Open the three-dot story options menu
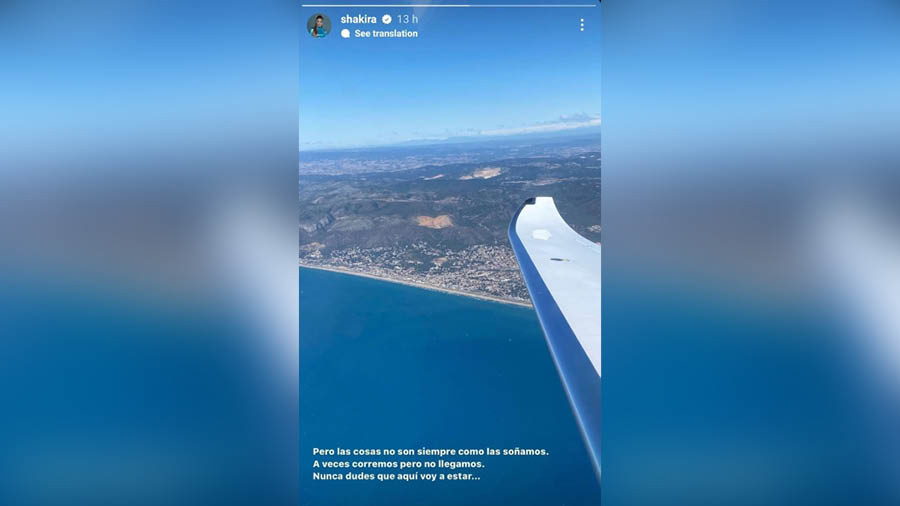 582,25
